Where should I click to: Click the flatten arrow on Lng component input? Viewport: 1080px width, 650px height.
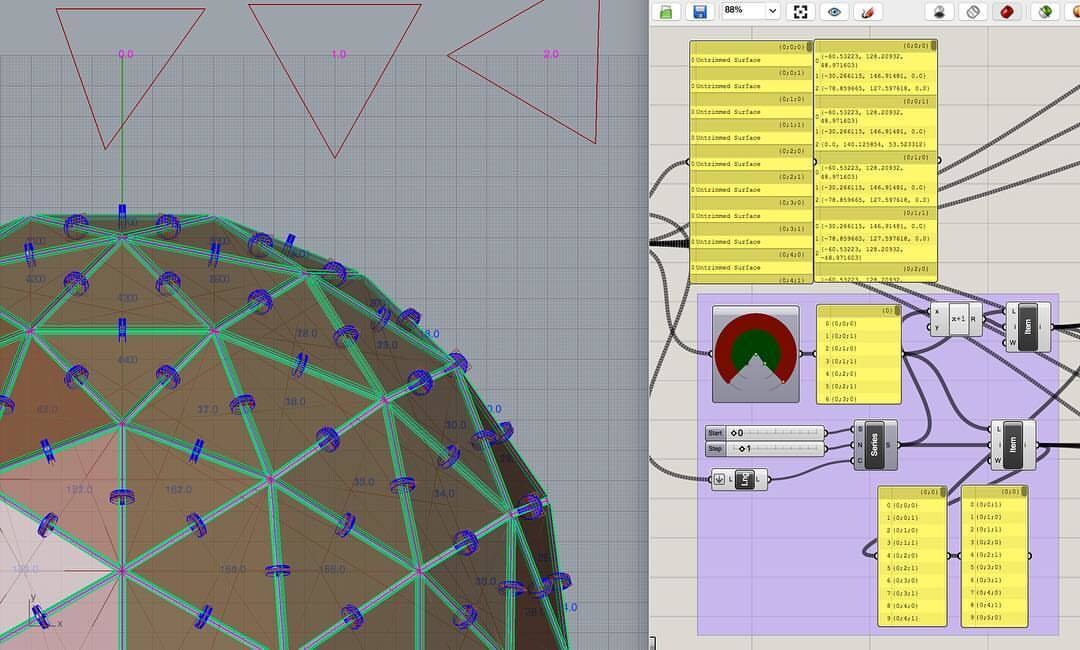[719, 479]
